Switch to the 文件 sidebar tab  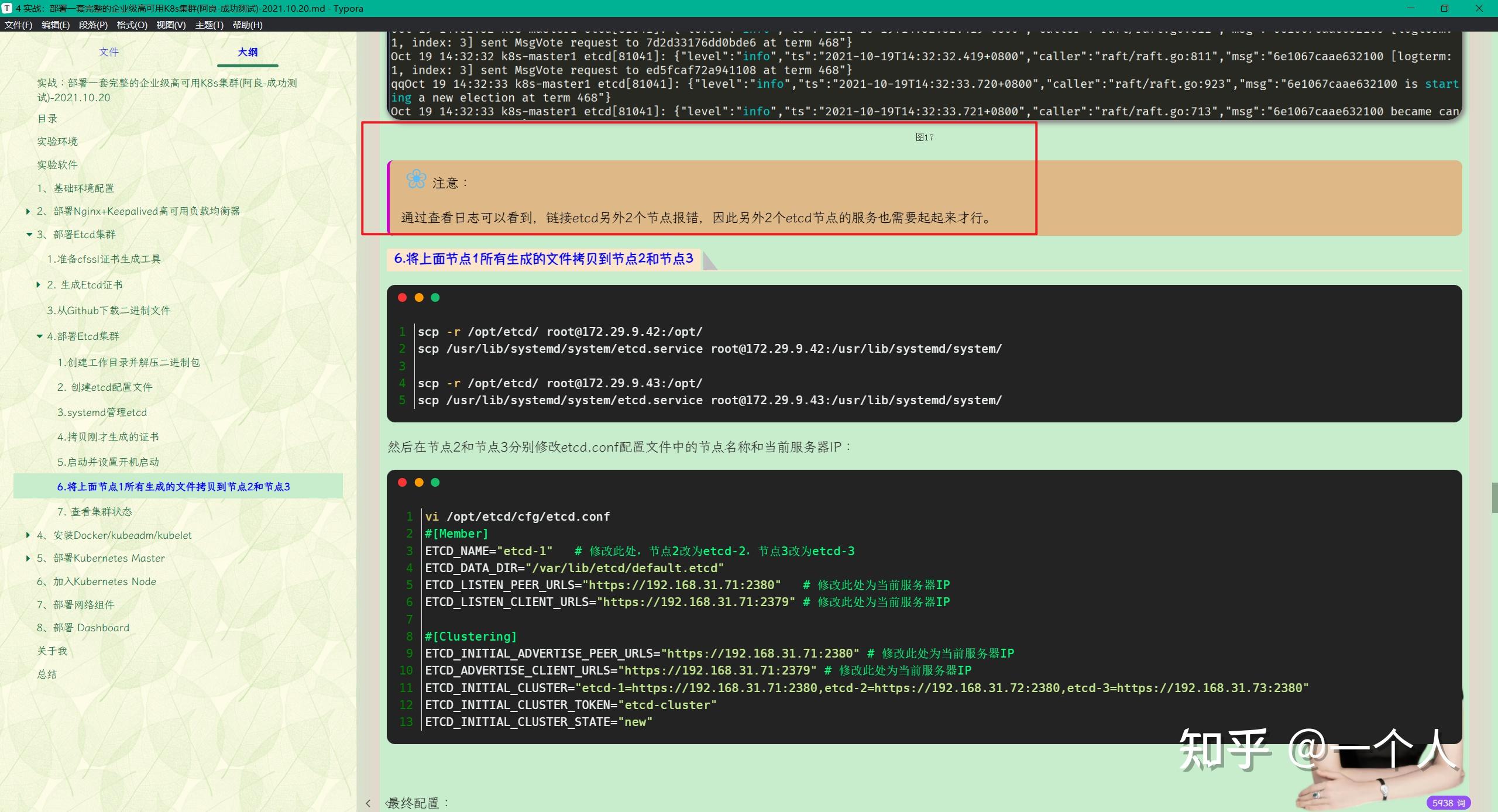click(109, 52)
